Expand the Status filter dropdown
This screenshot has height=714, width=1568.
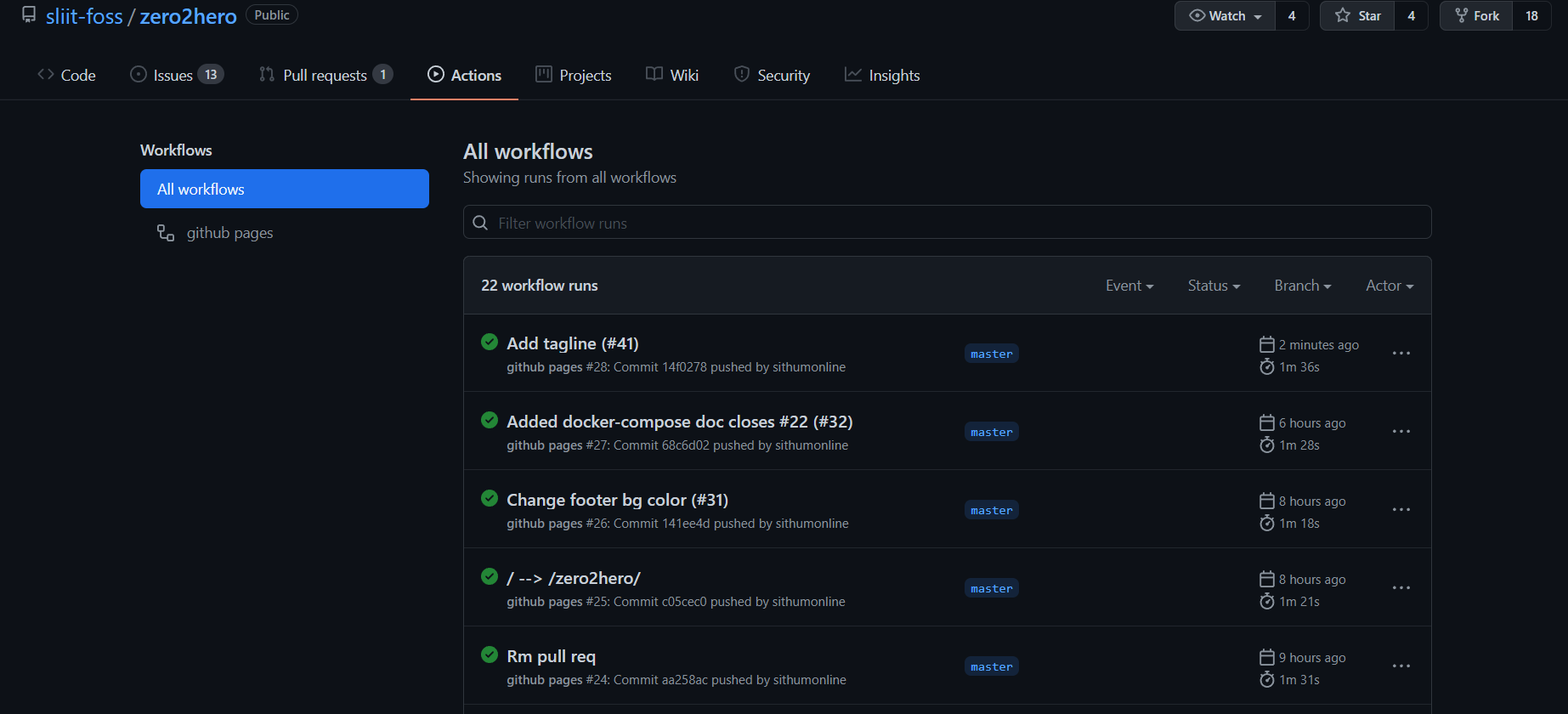coord(1214,286)
